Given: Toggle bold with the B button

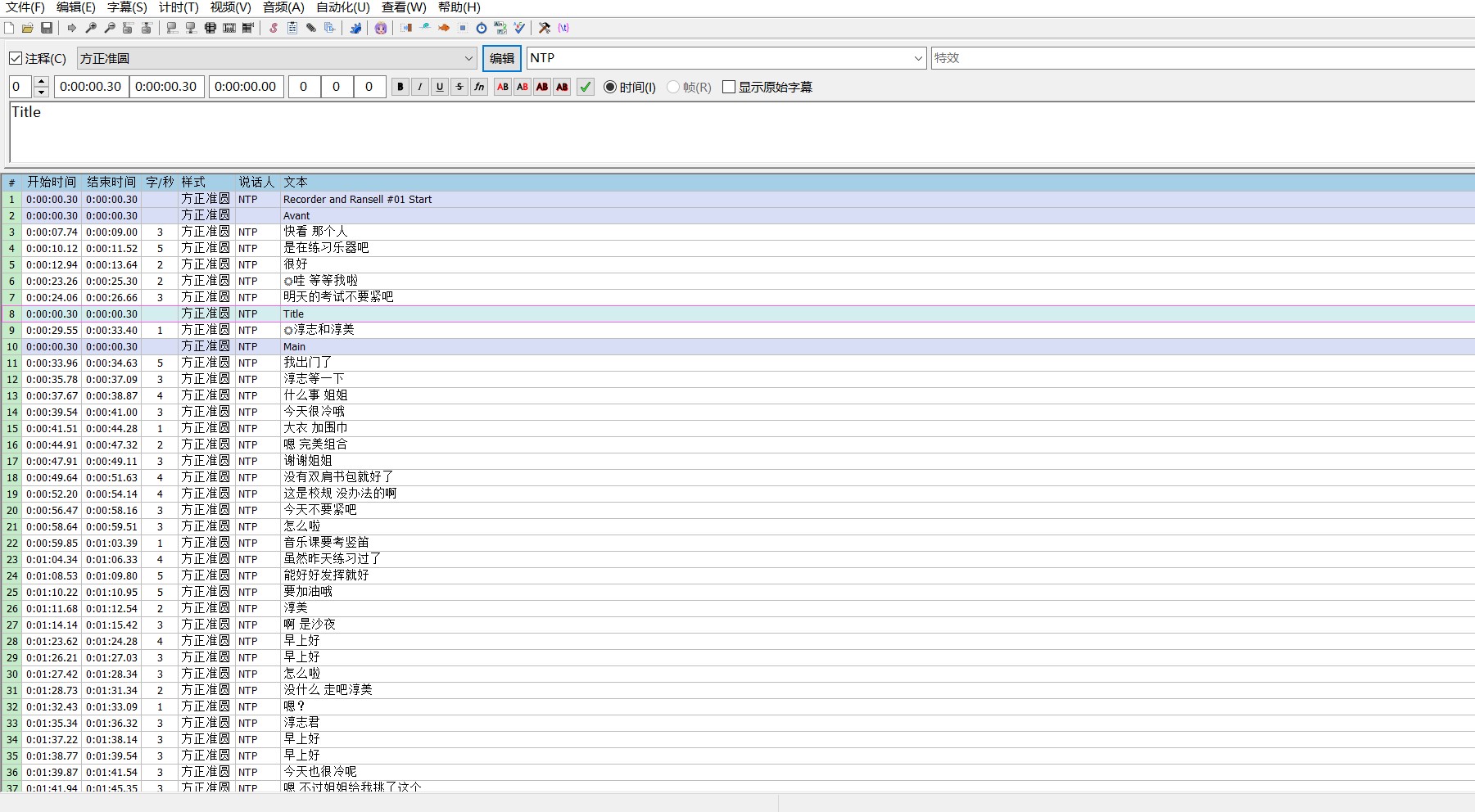Looking at the screenshot, I should (x=400, y=87).
